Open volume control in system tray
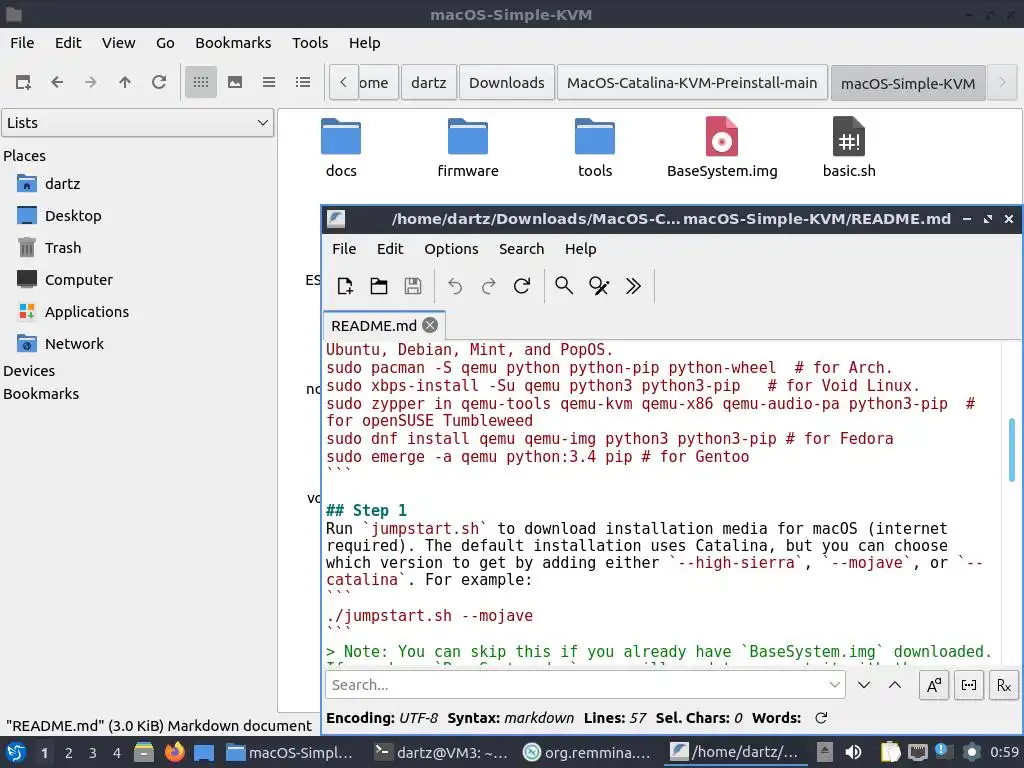This screenshot has height=768, width=1024. [853, 752]
